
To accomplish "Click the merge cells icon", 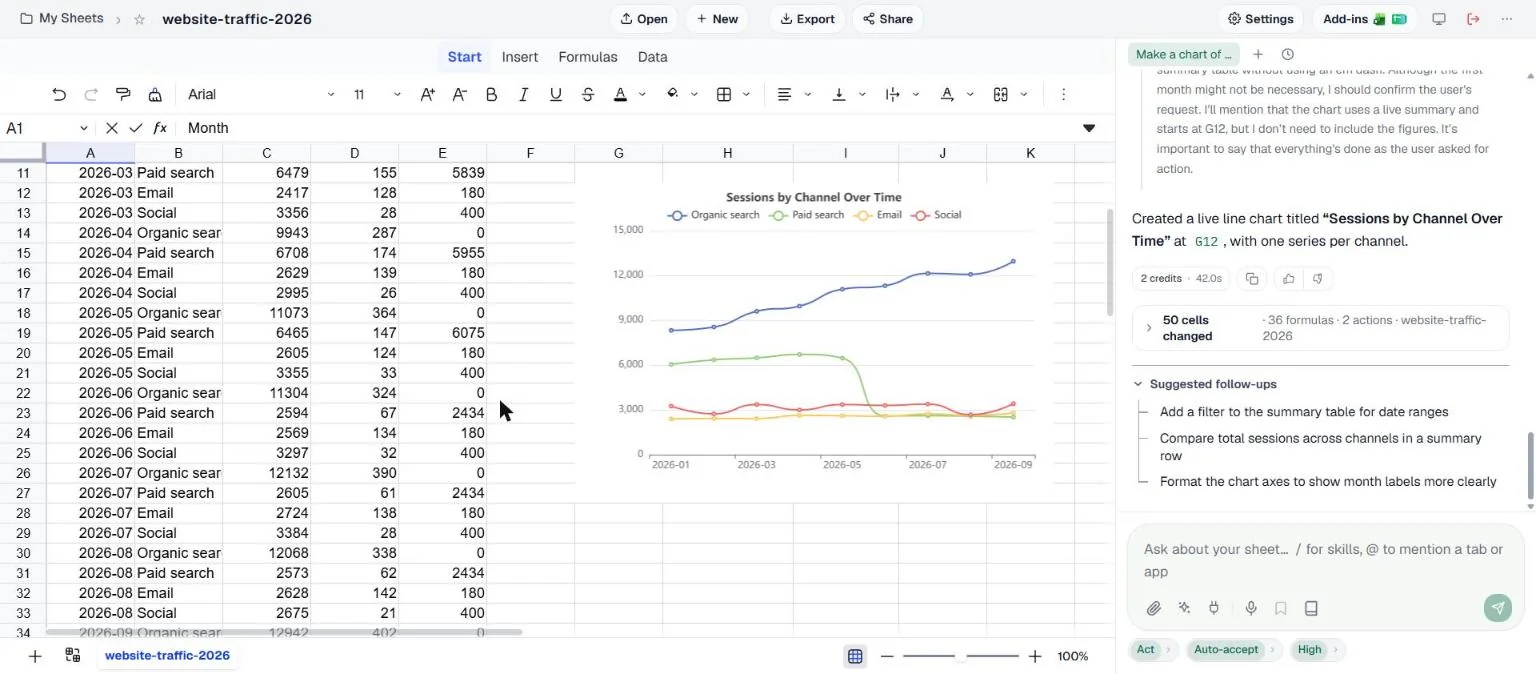I will 1000,94.
